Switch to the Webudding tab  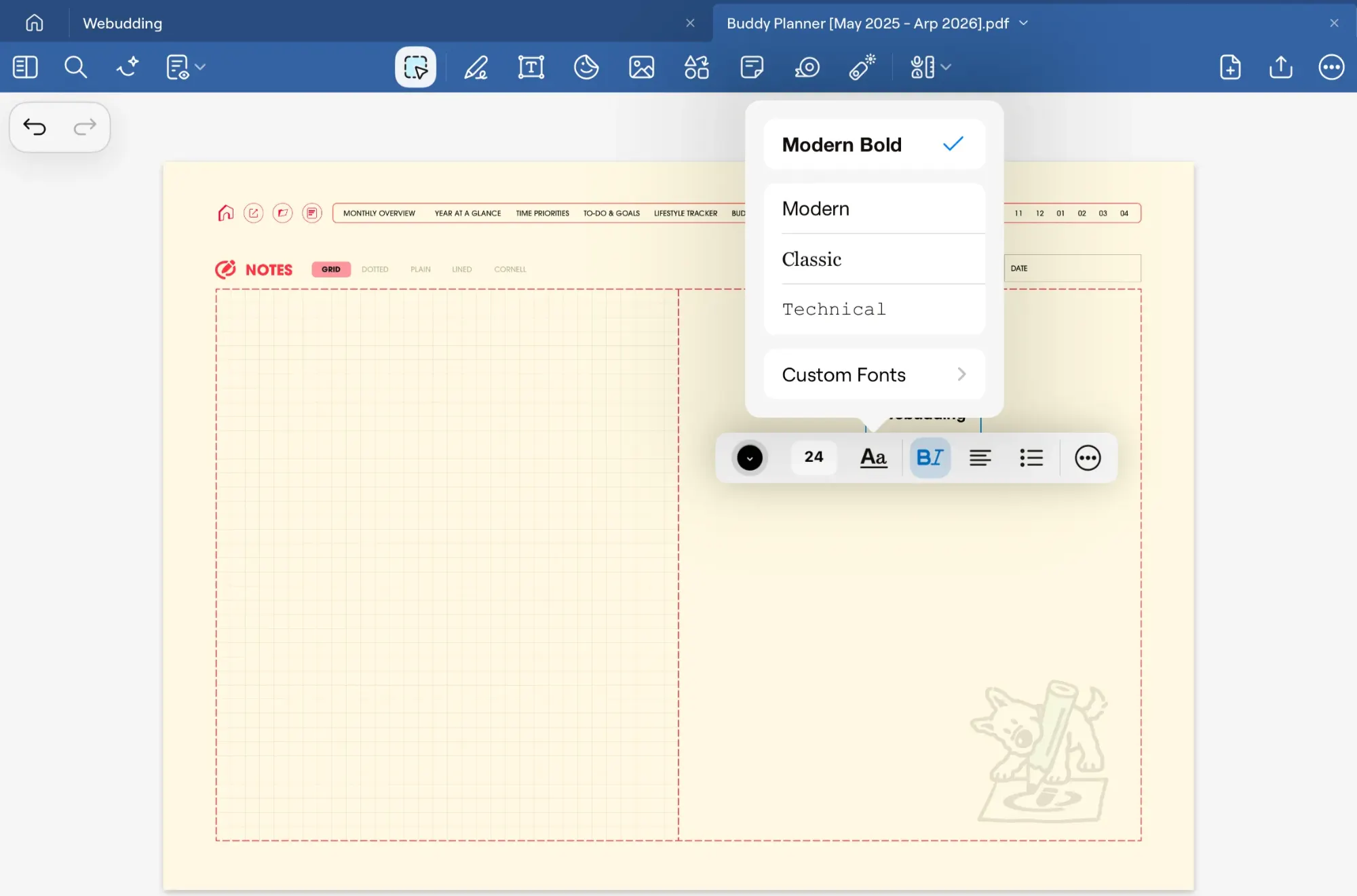123,23
